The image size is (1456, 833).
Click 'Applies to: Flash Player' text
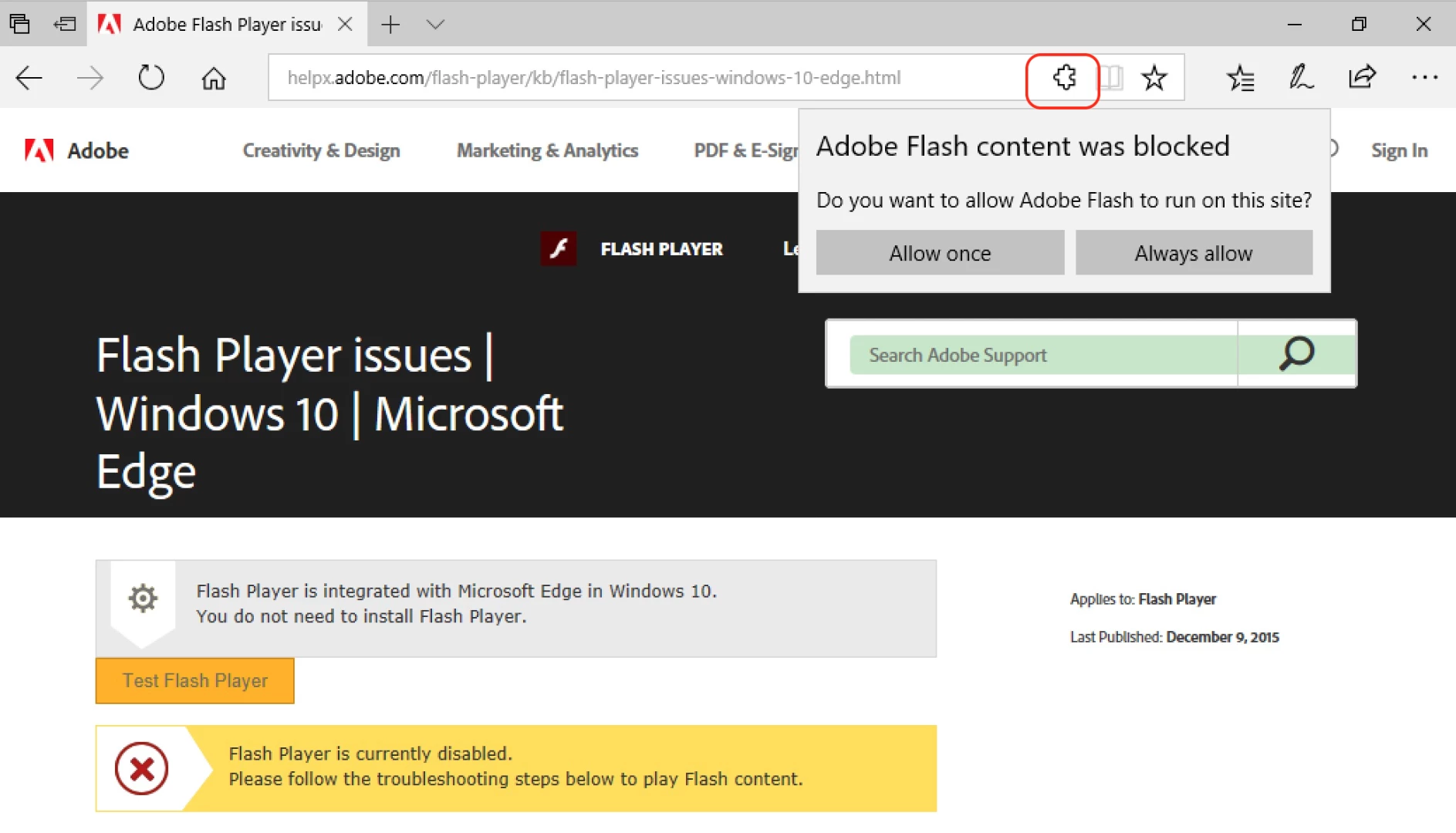coord(1143,599)
